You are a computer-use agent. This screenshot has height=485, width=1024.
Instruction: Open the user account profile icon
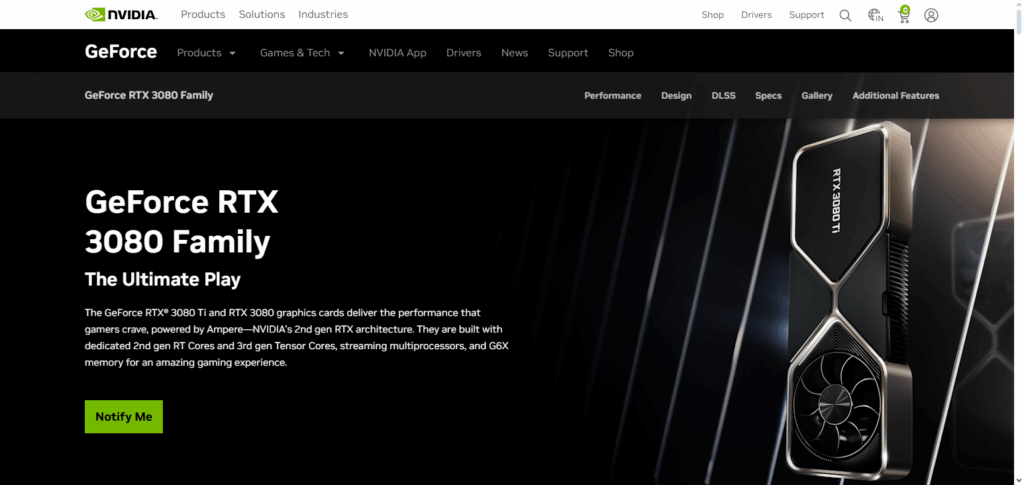tap(931, 15)
